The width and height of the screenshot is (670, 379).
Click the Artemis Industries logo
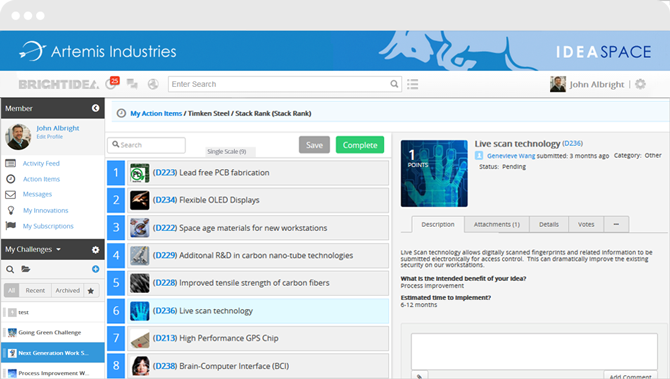98,51
